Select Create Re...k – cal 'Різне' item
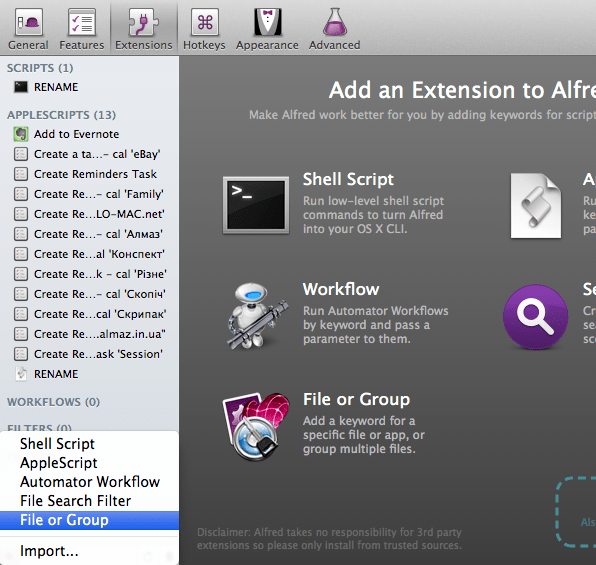The height and width of the screenshot is (565, 596). (x=100, y=274)
